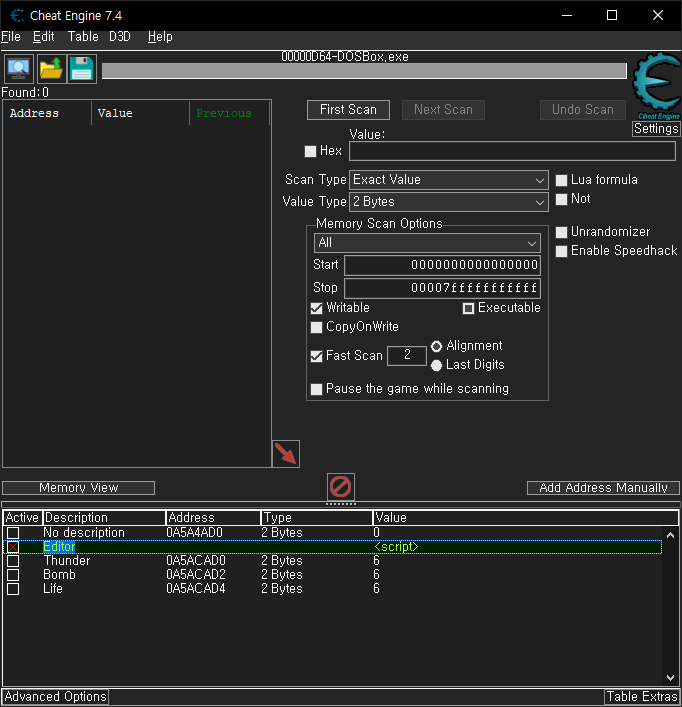The image size is (682, 707).
Task: Select the Last Digits radio button
Action: tap(436, 365)
